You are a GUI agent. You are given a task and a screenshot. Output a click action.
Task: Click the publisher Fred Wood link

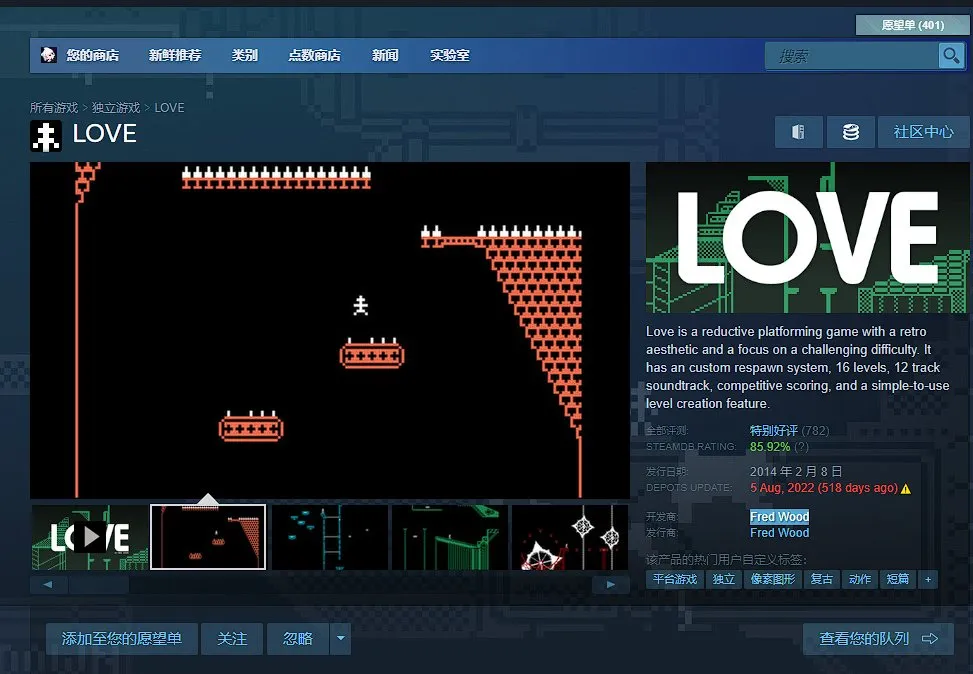point(779,532)
